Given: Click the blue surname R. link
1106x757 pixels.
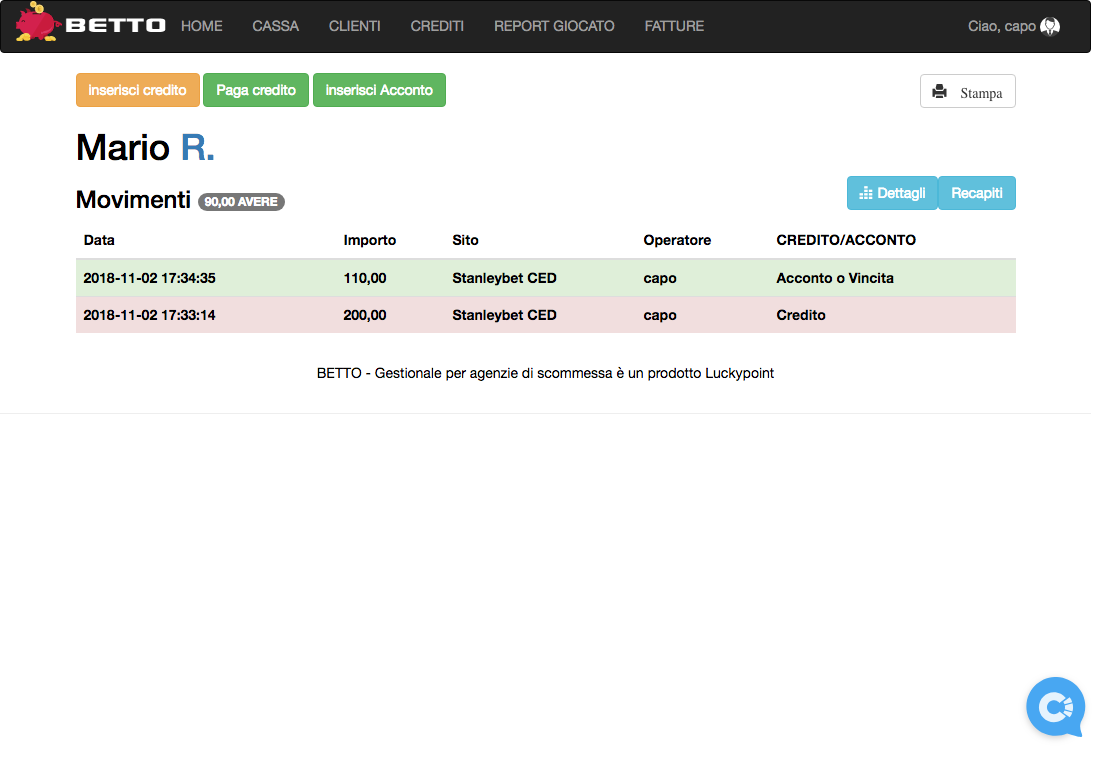Looking at the screenshot, I should (197, 148).
